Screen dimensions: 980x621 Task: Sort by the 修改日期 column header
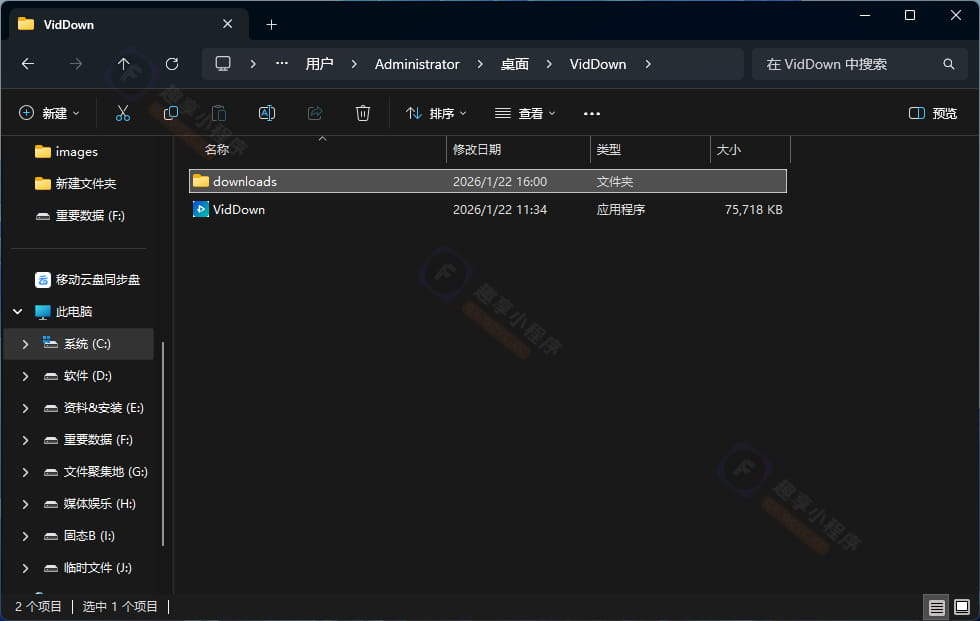[x=477, y=150]
